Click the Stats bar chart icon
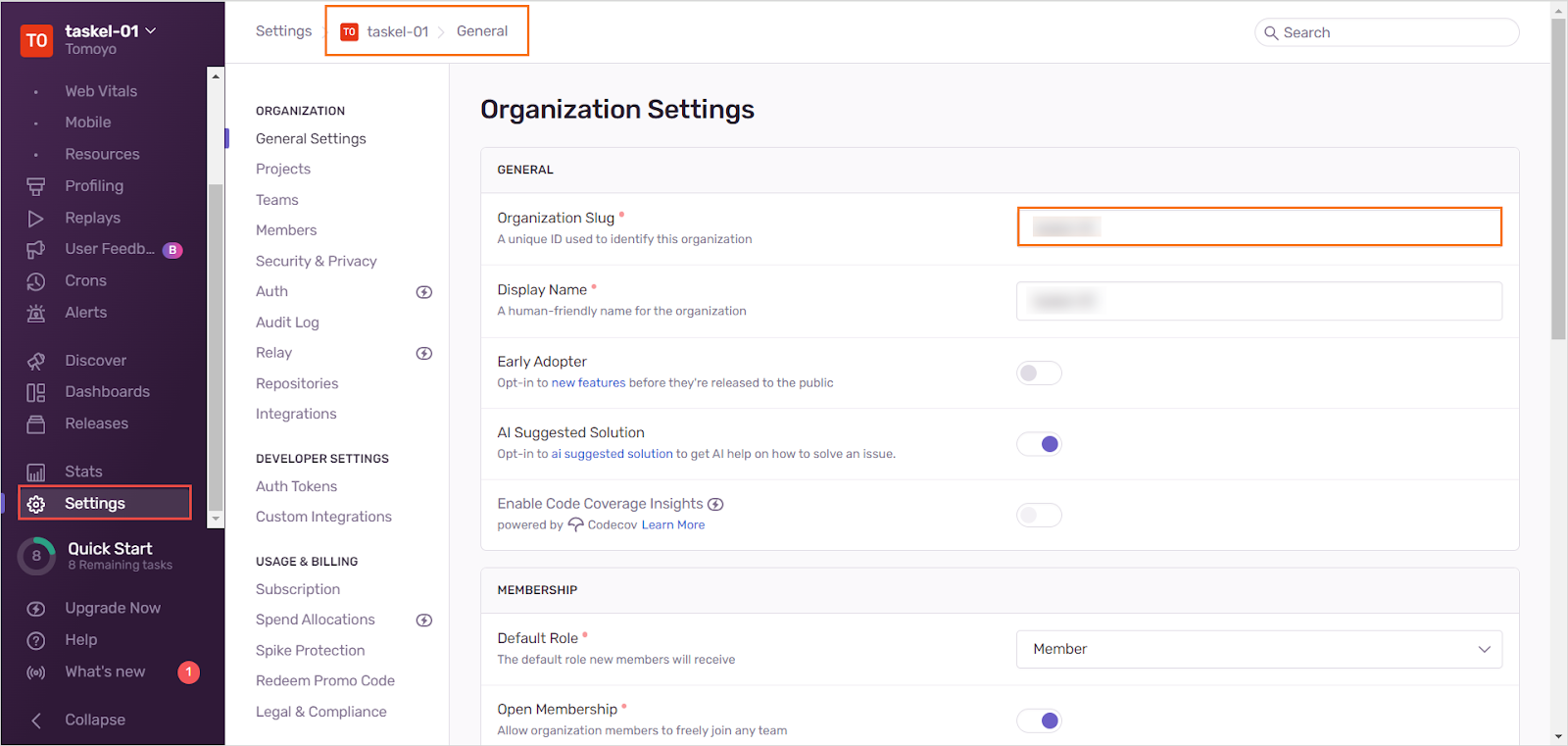 [36, 472]
